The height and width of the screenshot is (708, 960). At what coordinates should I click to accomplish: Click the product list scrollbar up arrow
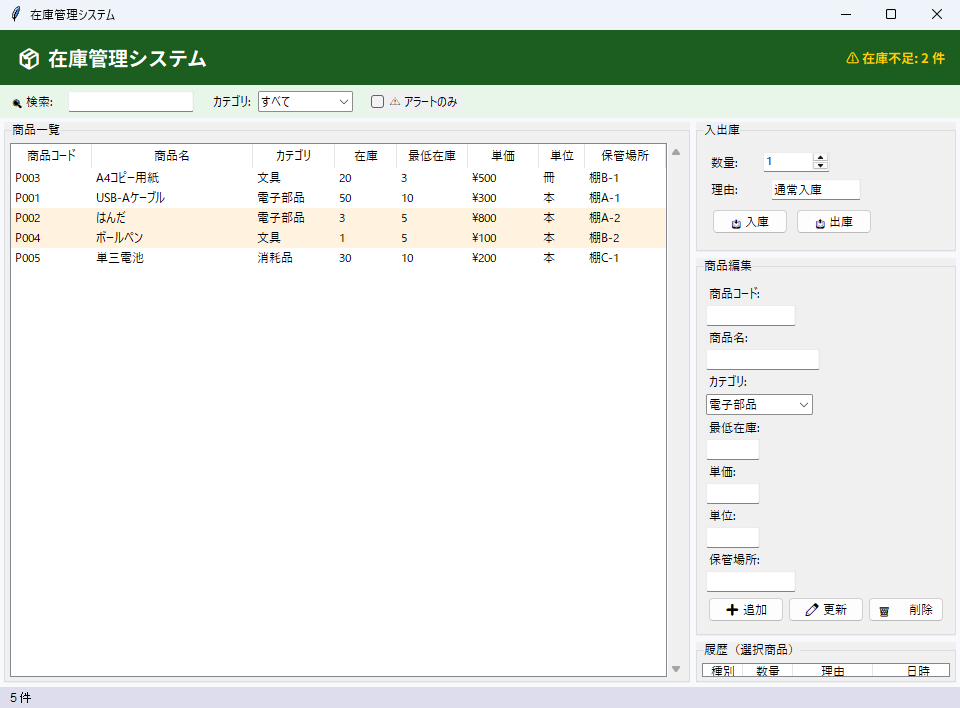tap(676, 152)
